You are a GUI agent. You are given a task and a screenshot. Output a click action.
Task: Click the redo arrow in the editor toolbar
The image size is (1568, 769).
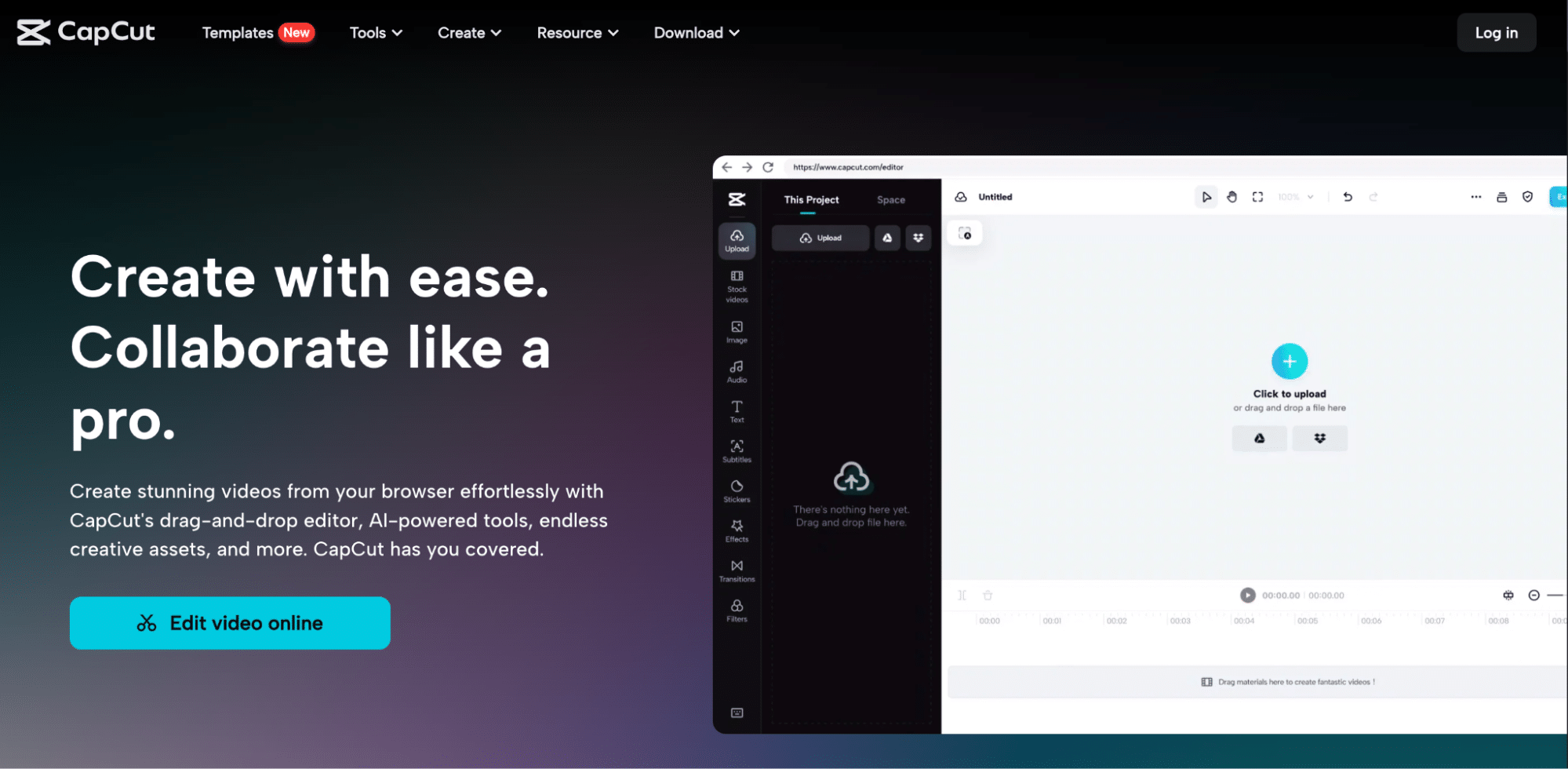1373,197
